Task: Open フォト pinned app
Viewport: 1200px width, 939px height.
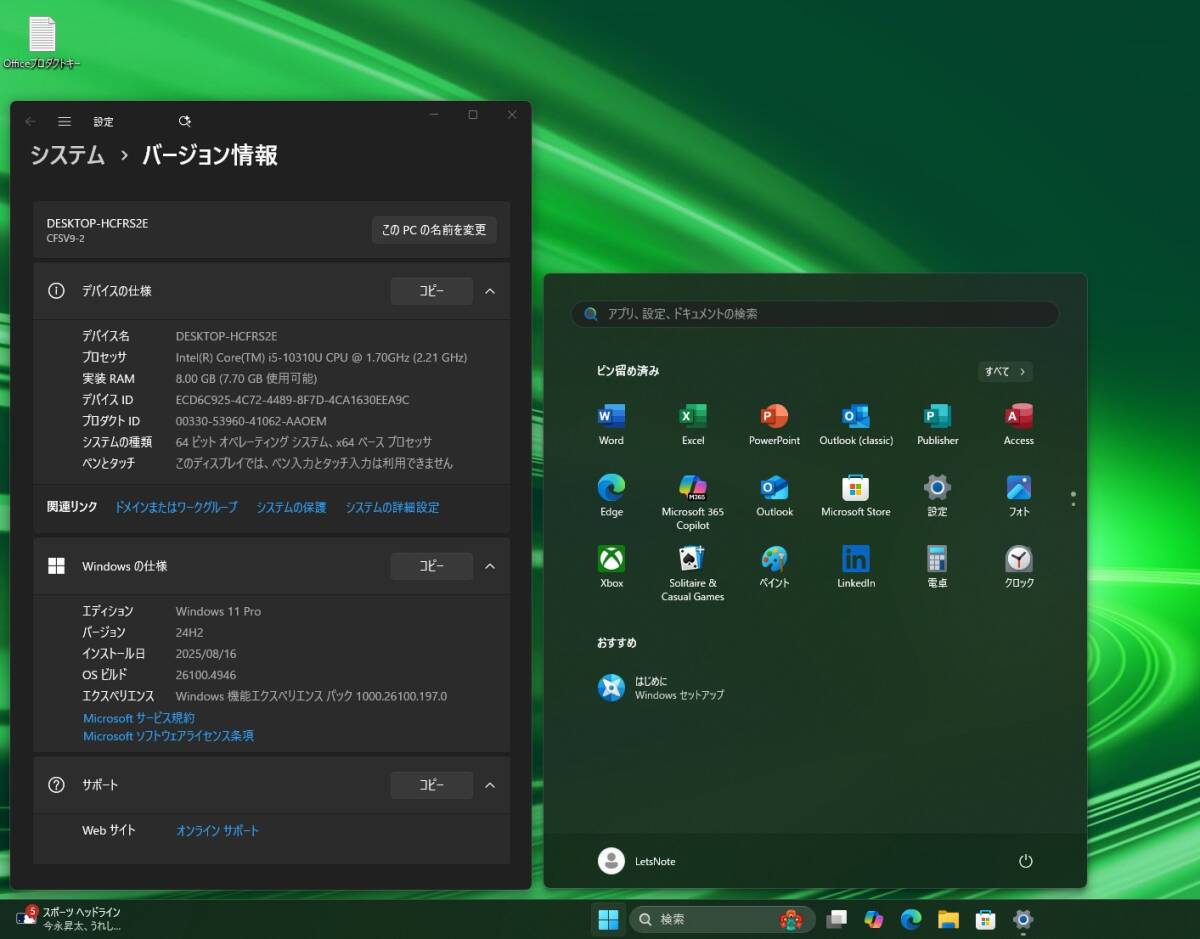Action: tap(1019, 496)
